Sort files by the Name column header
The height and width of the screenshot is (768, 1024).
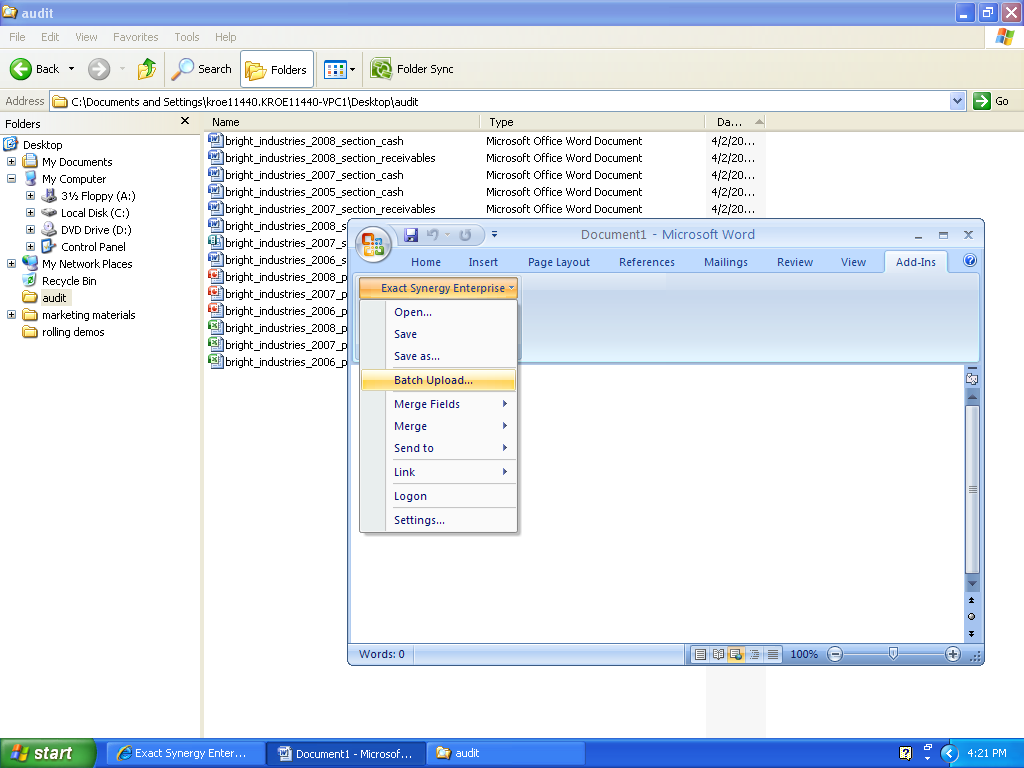(342, 122)
